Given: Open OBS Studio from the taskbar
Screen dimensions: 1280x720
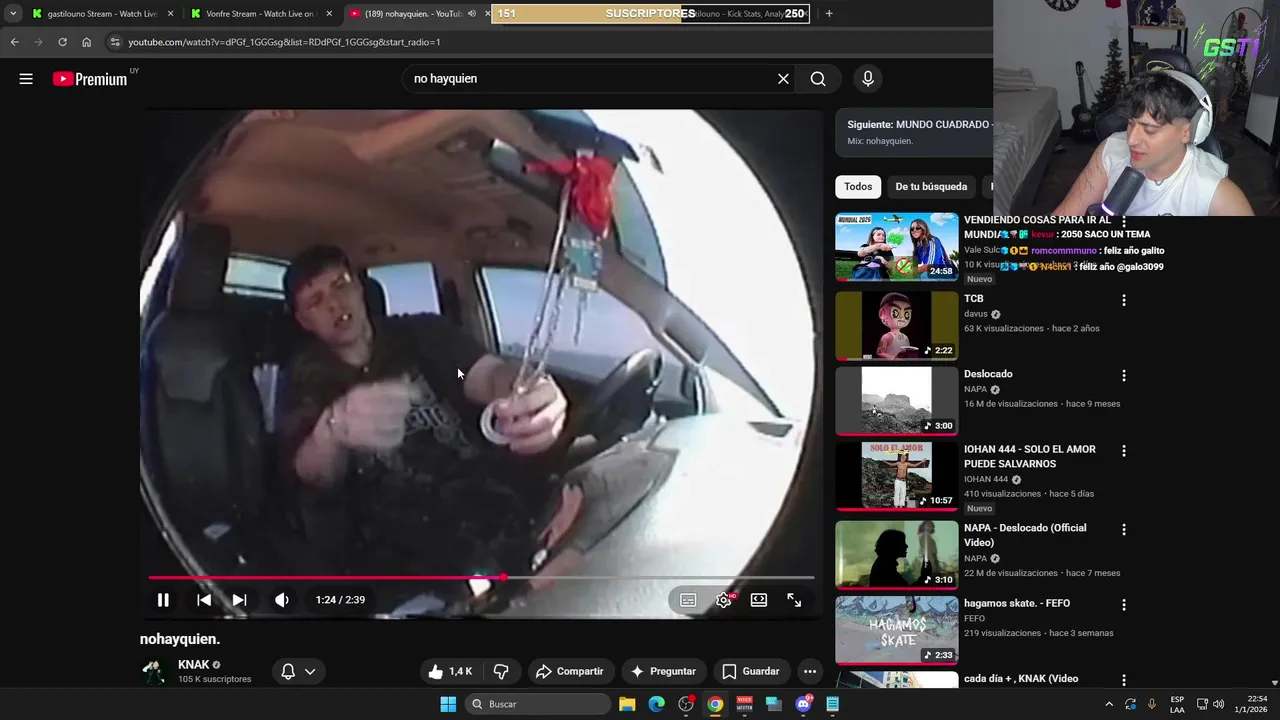Looking at the screenshot, I should tap(686, 704).
